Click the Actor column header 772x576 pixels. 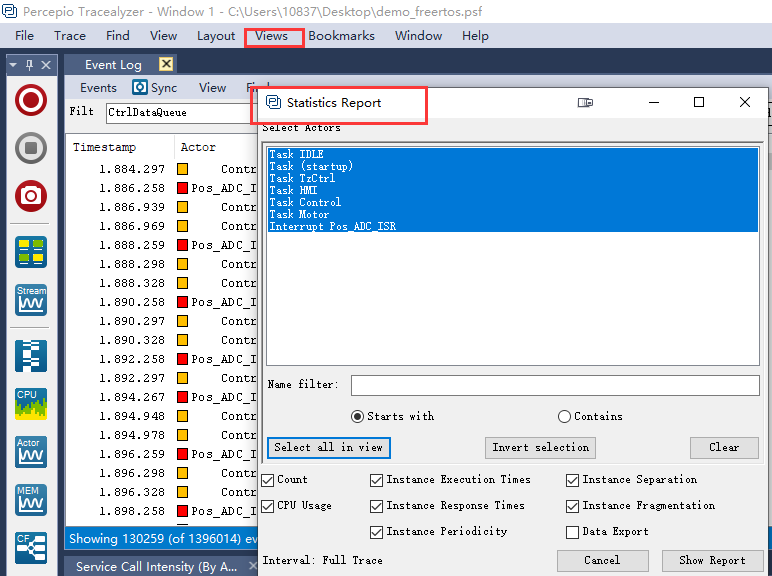coord(198,147)
